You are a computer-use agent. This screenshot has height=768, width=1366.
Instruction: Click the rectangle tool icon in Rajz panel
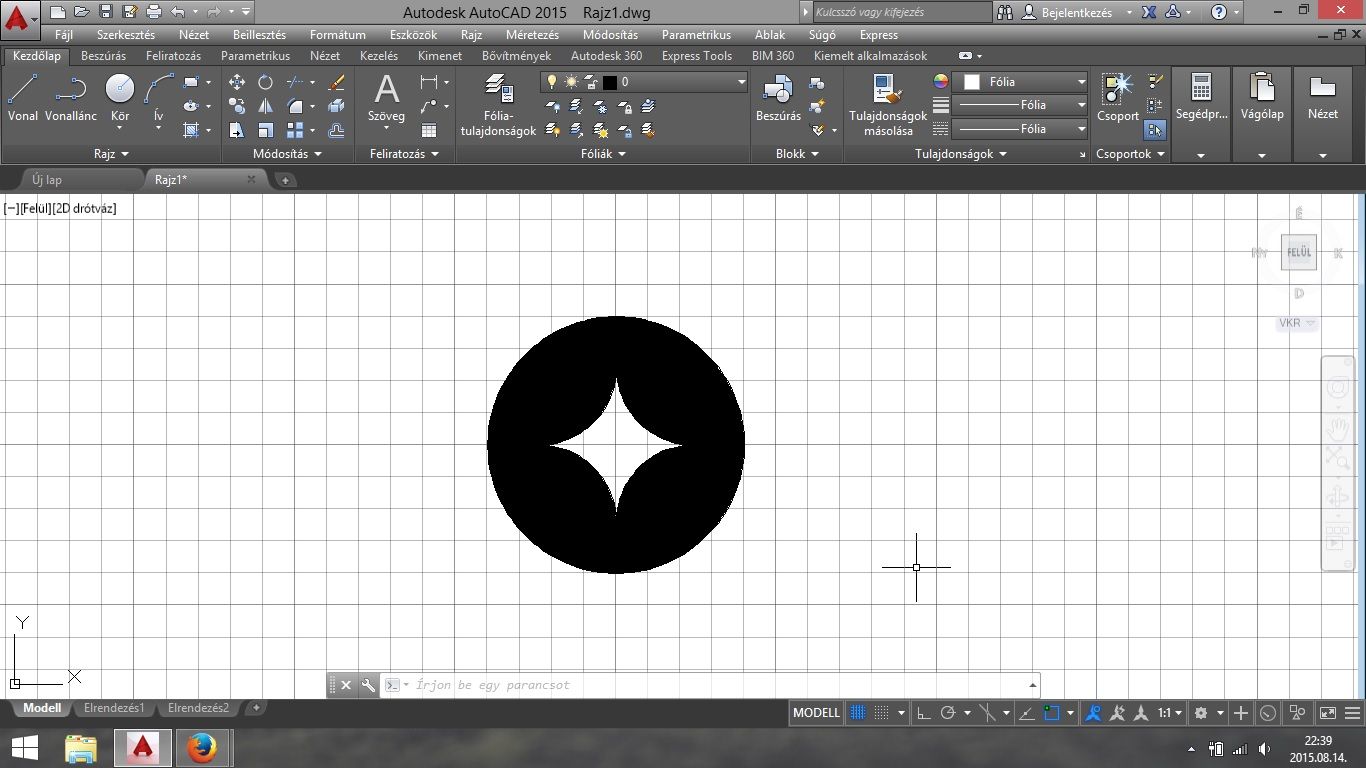(x=192, y=82)
